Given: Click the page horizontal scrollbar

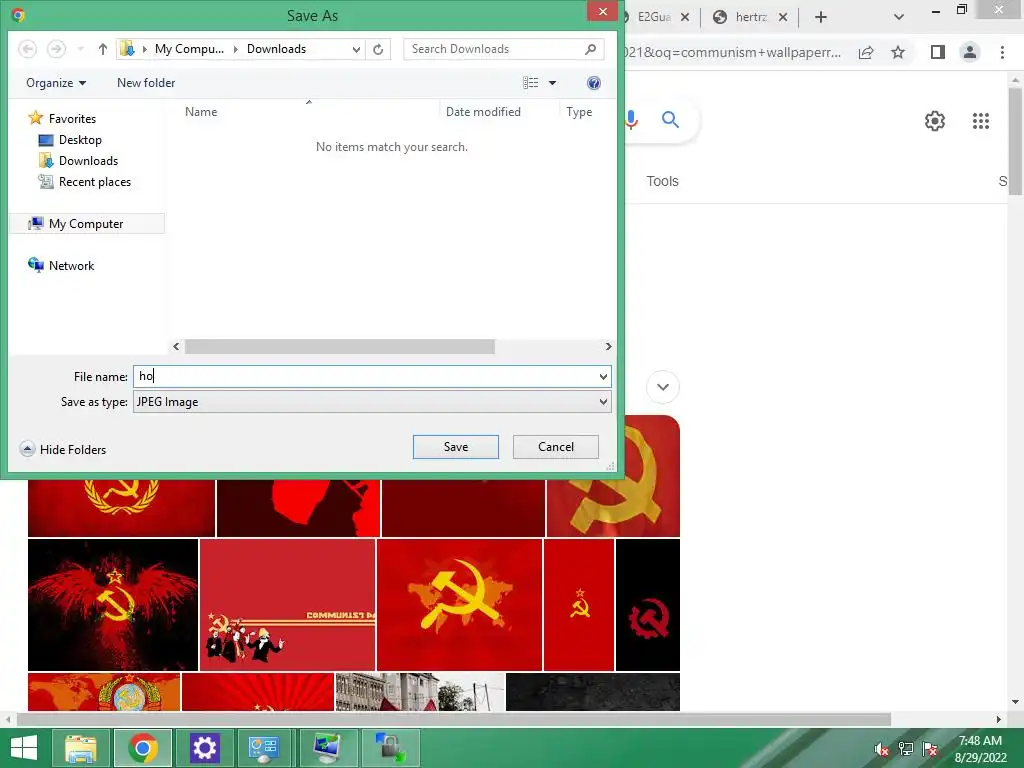Looking at the screenshot, I should coord(454,719).
